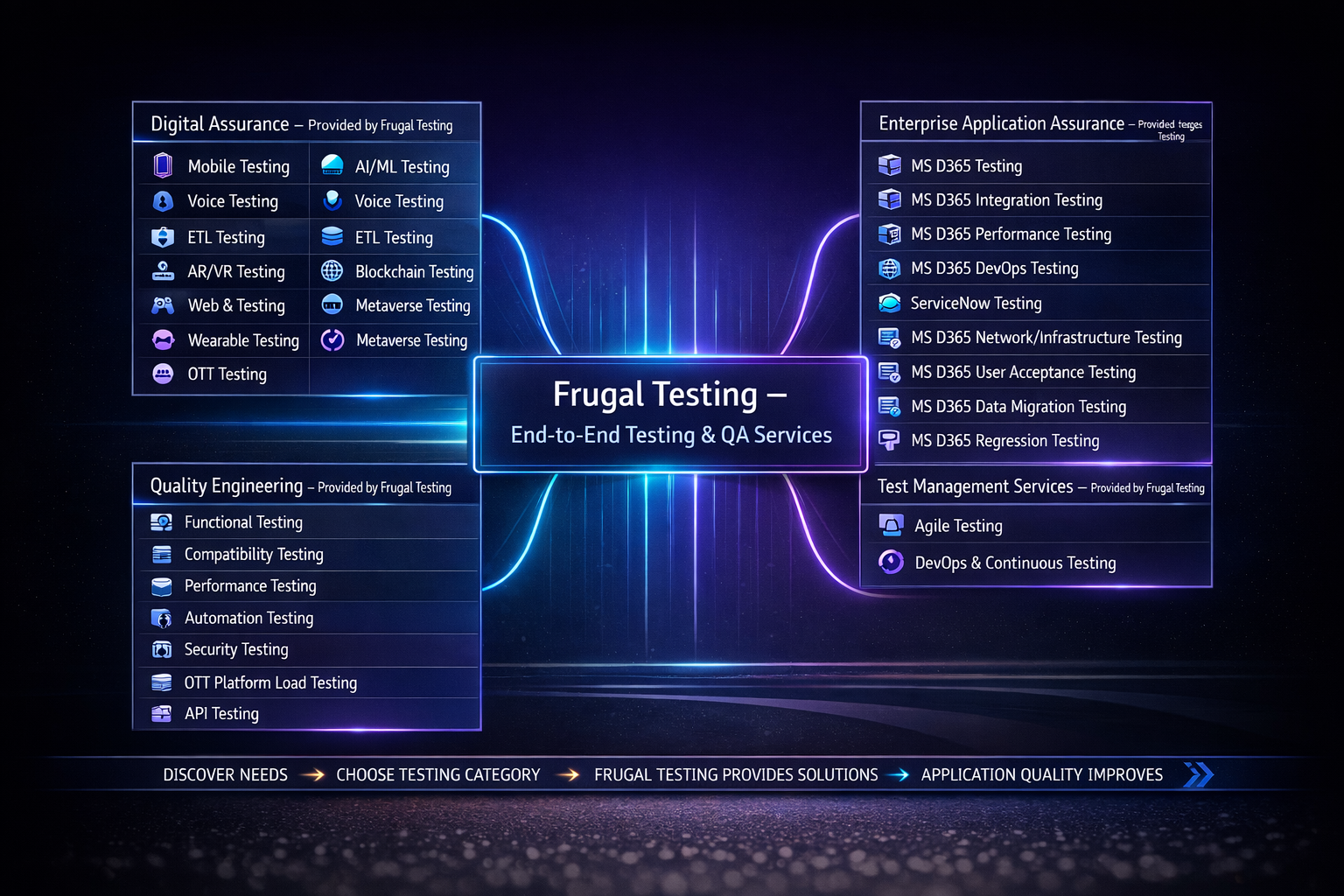This screenshot has width=1344, height=896.
Task: Select the AI/ML Testing label
Action: 402,166
